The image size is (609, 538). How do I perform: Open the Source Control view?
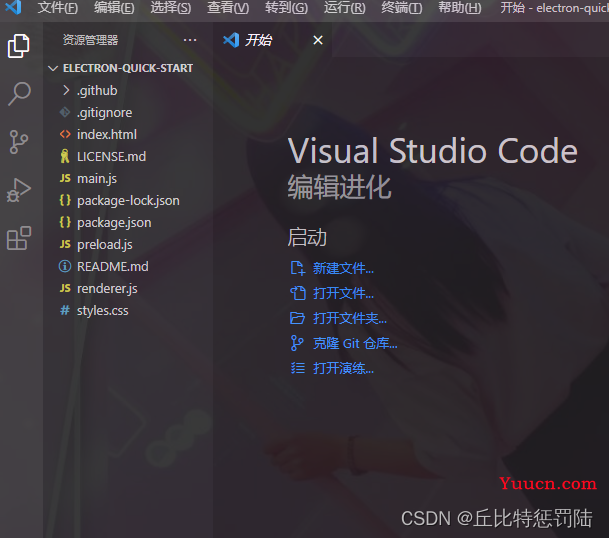(19, 142)
